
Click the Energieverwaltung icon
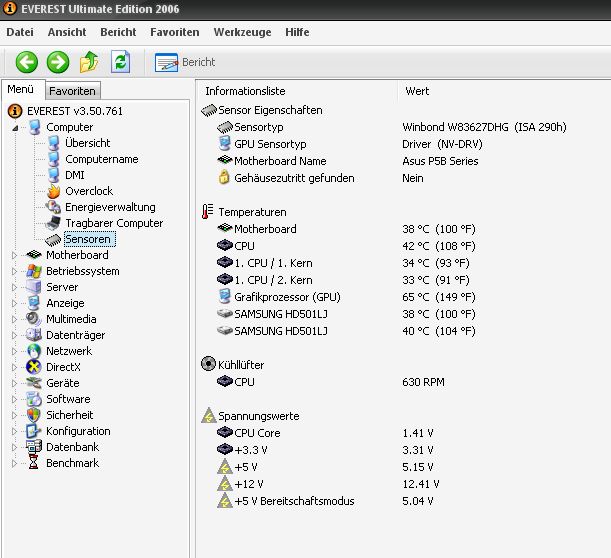(x=53, y=207)
